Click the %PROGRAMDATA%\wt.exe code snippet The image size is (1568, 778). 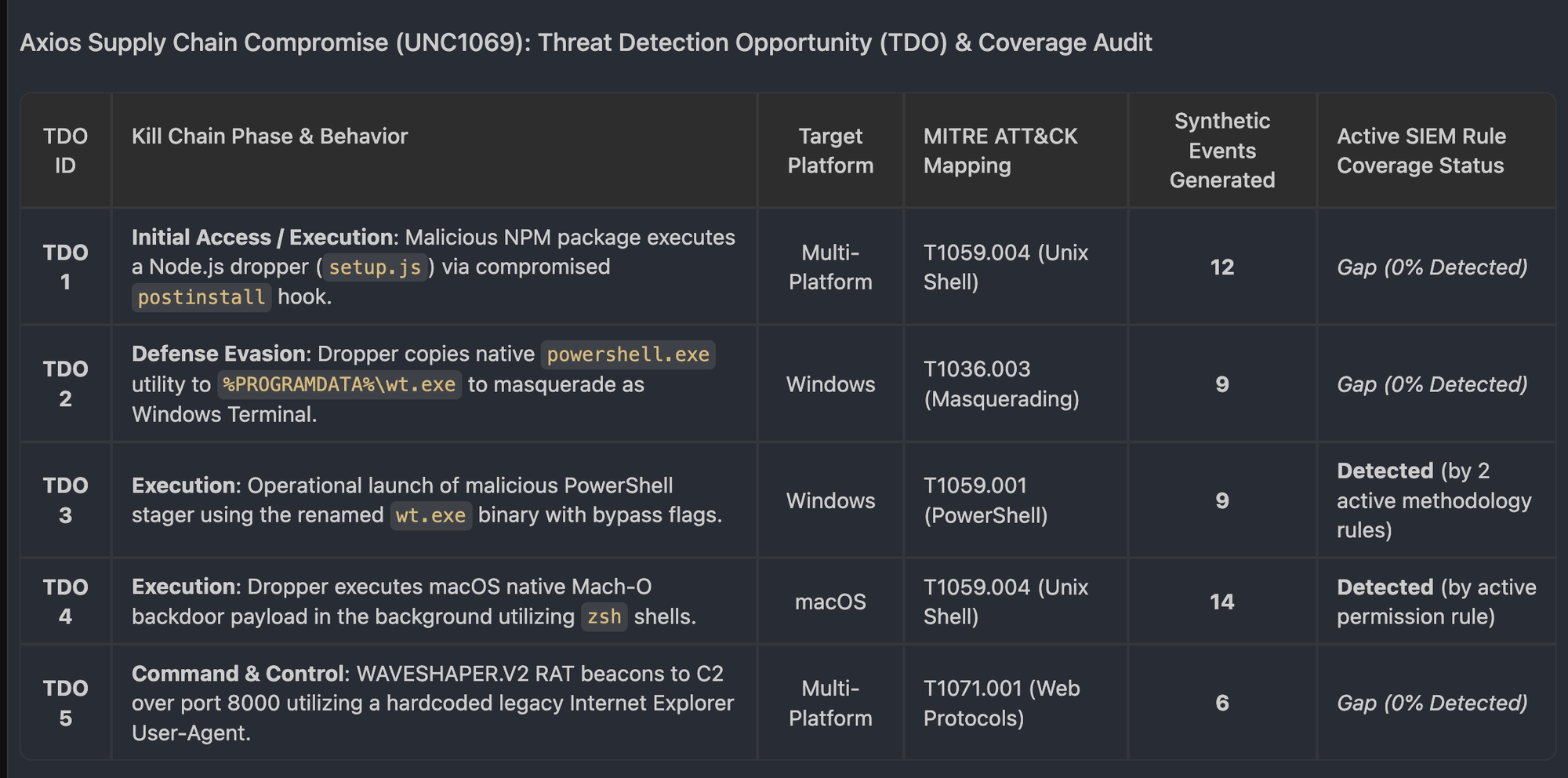pyautogui.click(x=339, y=384)
